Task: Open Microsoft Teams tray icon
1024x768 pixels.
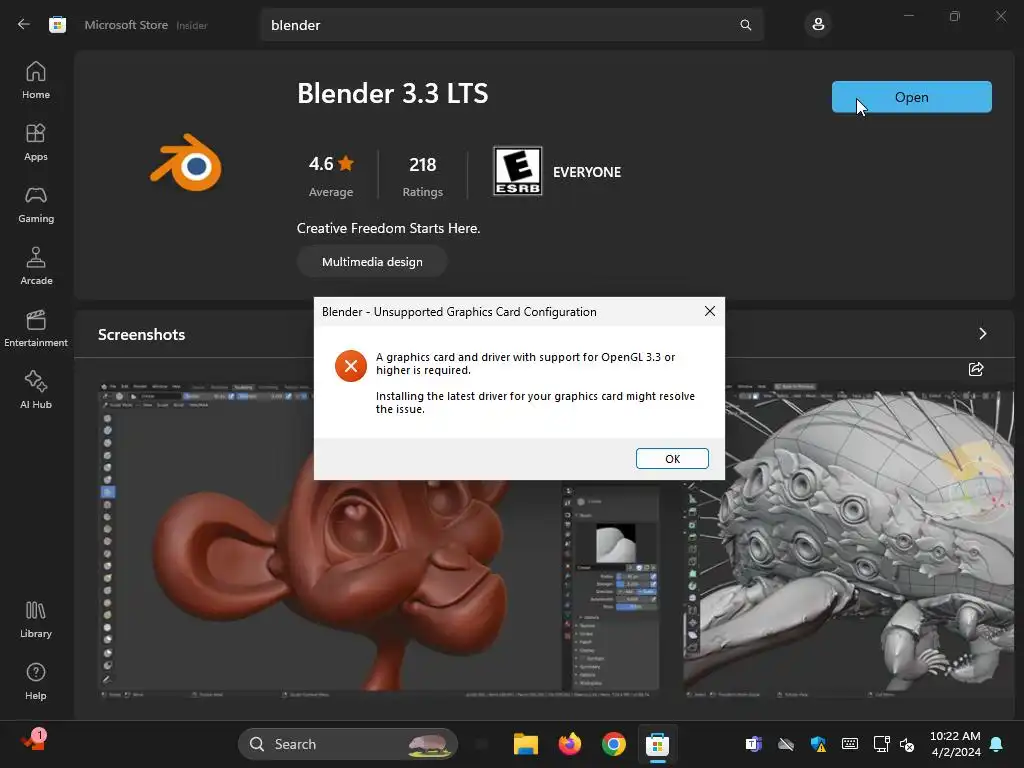Action: point(754,744)
